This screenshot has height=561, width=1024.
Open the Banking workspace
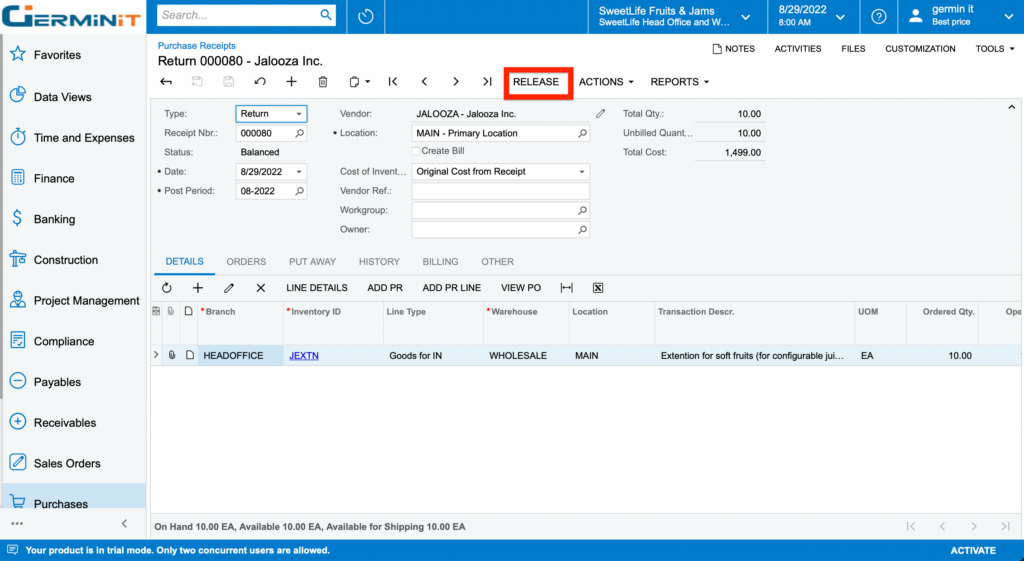click(54, 219)
